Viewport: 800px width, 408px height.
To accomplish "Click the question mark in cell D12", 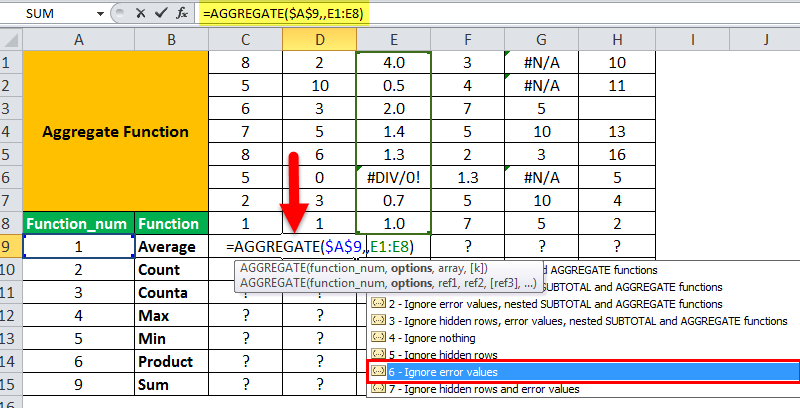I will [319, 315].
